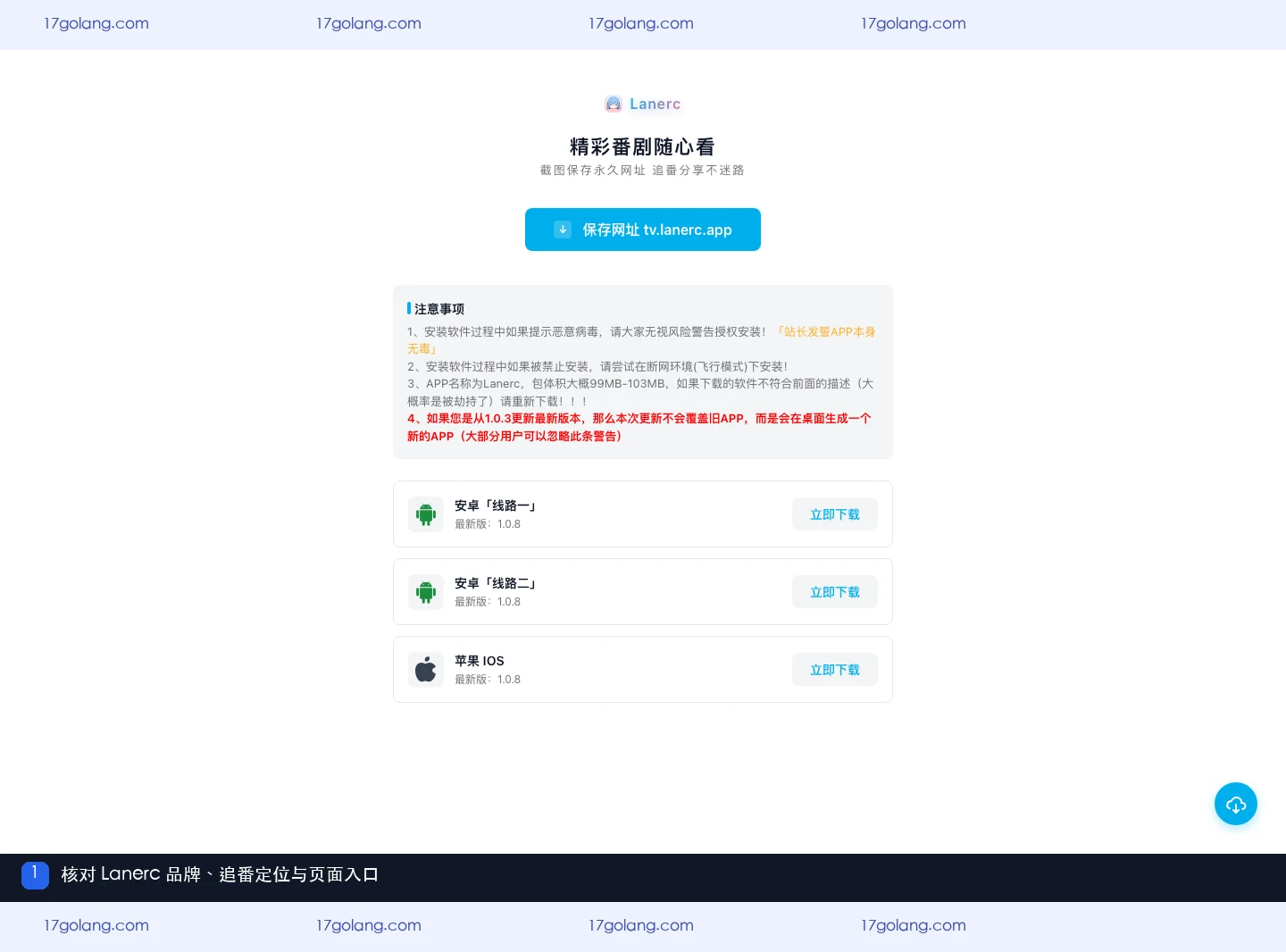Viewport: 1286px width, 952px height.
Task: Click the 安卓「线路二」 title text
Action: (x=496, y=583)
